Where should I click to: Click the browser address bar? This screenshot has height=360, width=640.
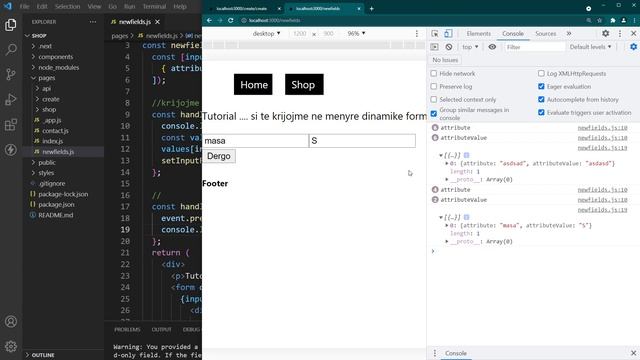[x=412, y=20]
